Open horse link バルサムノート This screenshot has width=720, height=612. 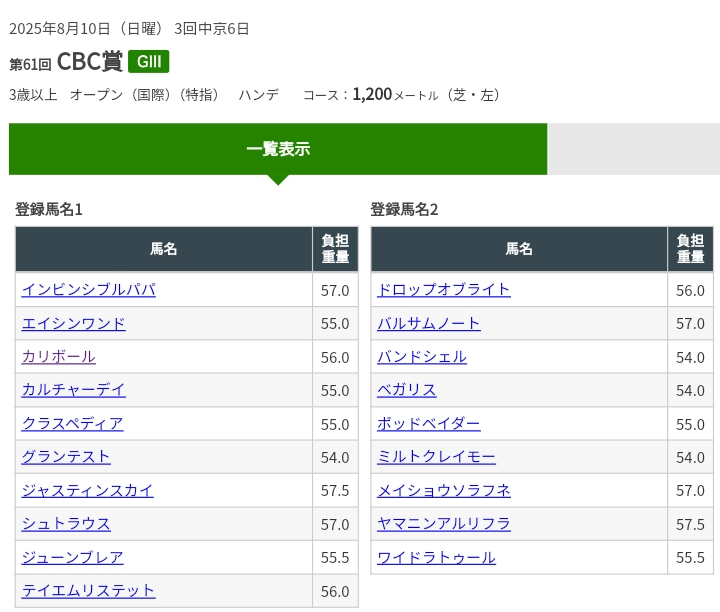(x=429, y=323)
